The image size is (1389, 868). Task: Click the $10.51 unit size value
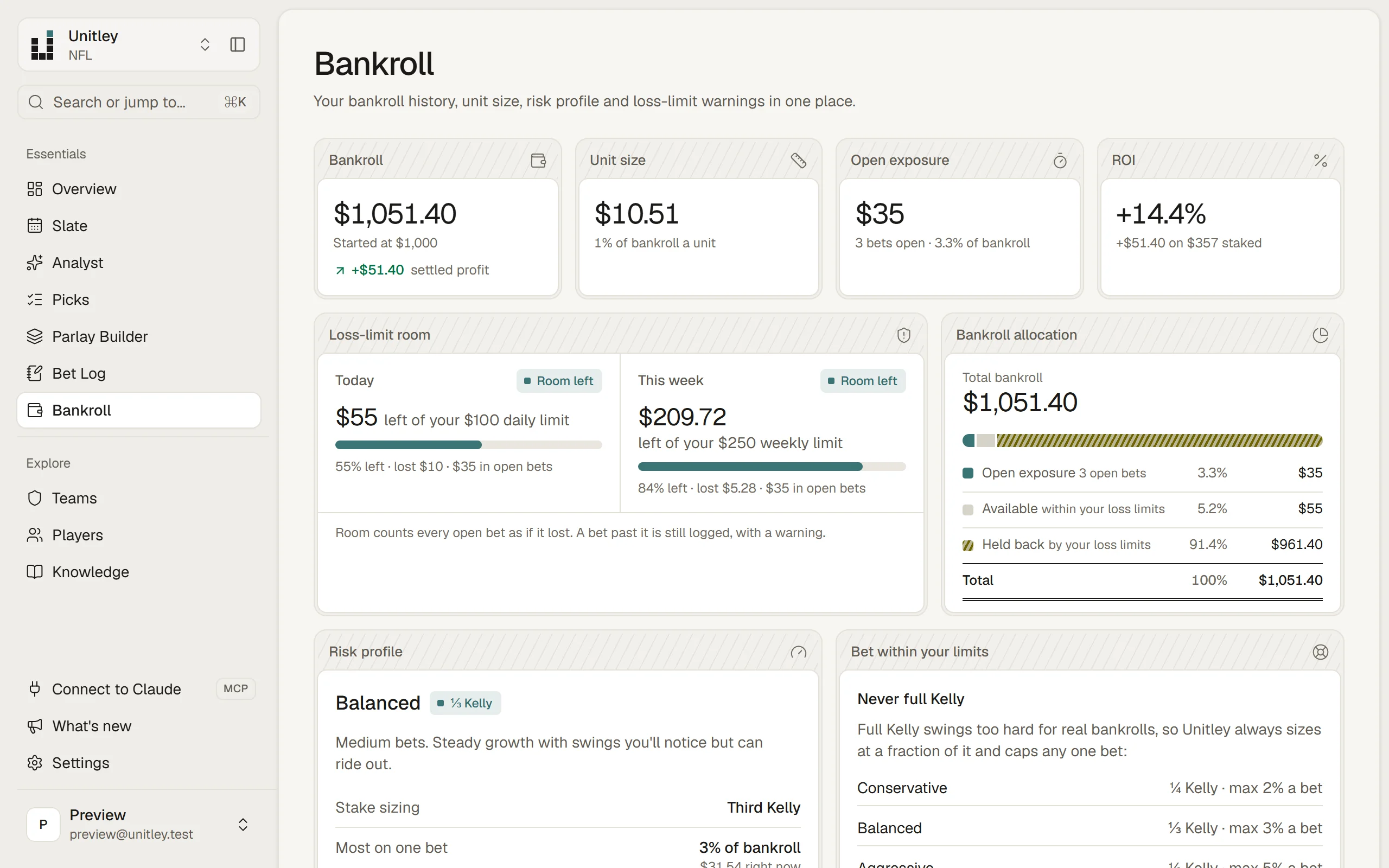tap(636, 214)
